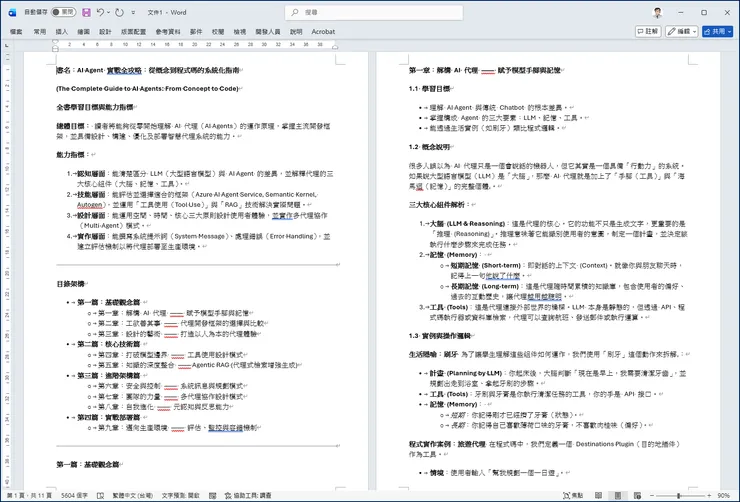
Task: Click the user account profile picture
Action: coord(657,12)
